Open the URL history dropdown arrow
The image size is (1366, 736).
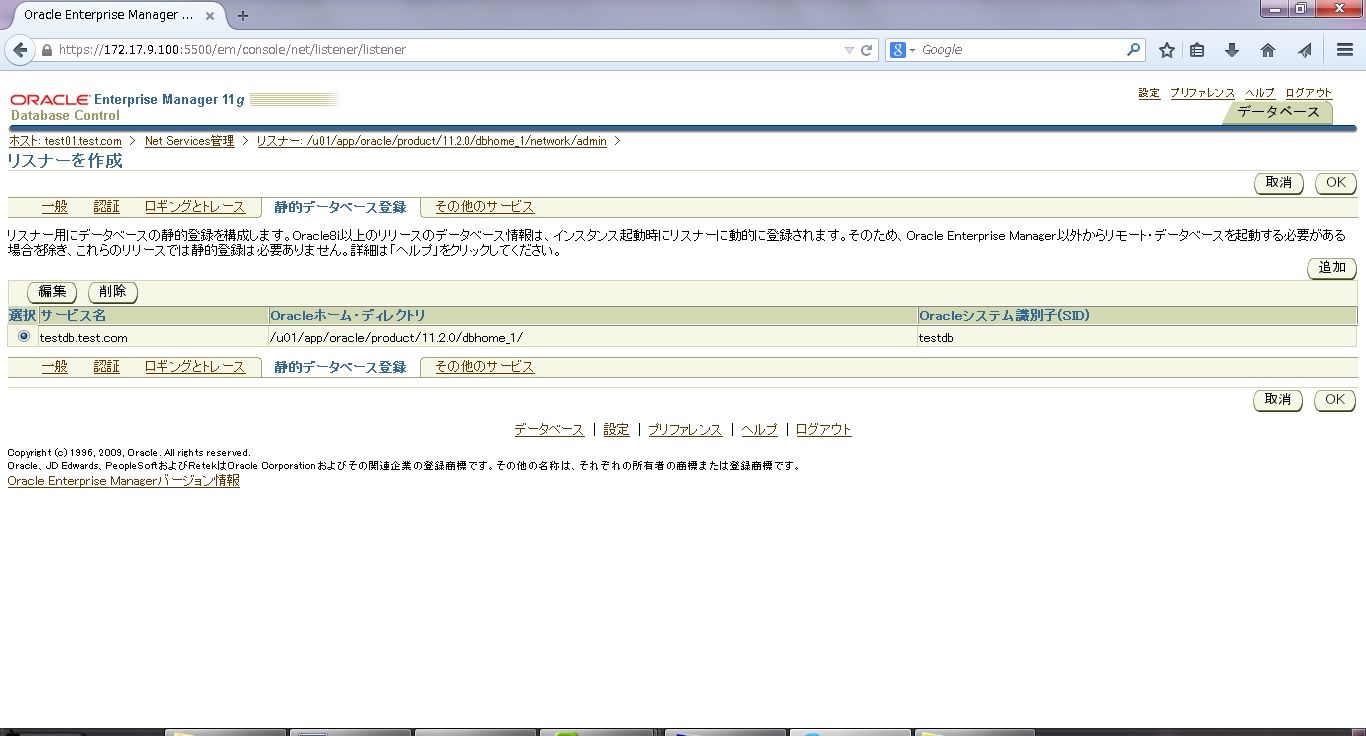click(x=849, y=50)
